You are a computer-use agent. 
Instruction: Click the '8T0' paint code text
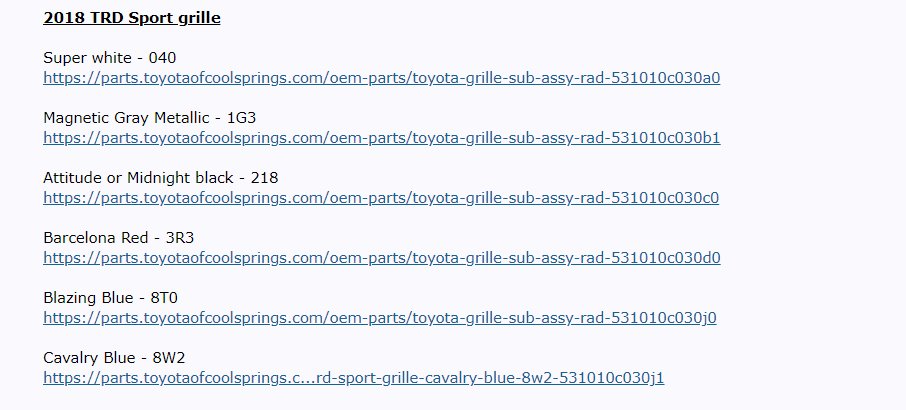click(x=164, y=298)
